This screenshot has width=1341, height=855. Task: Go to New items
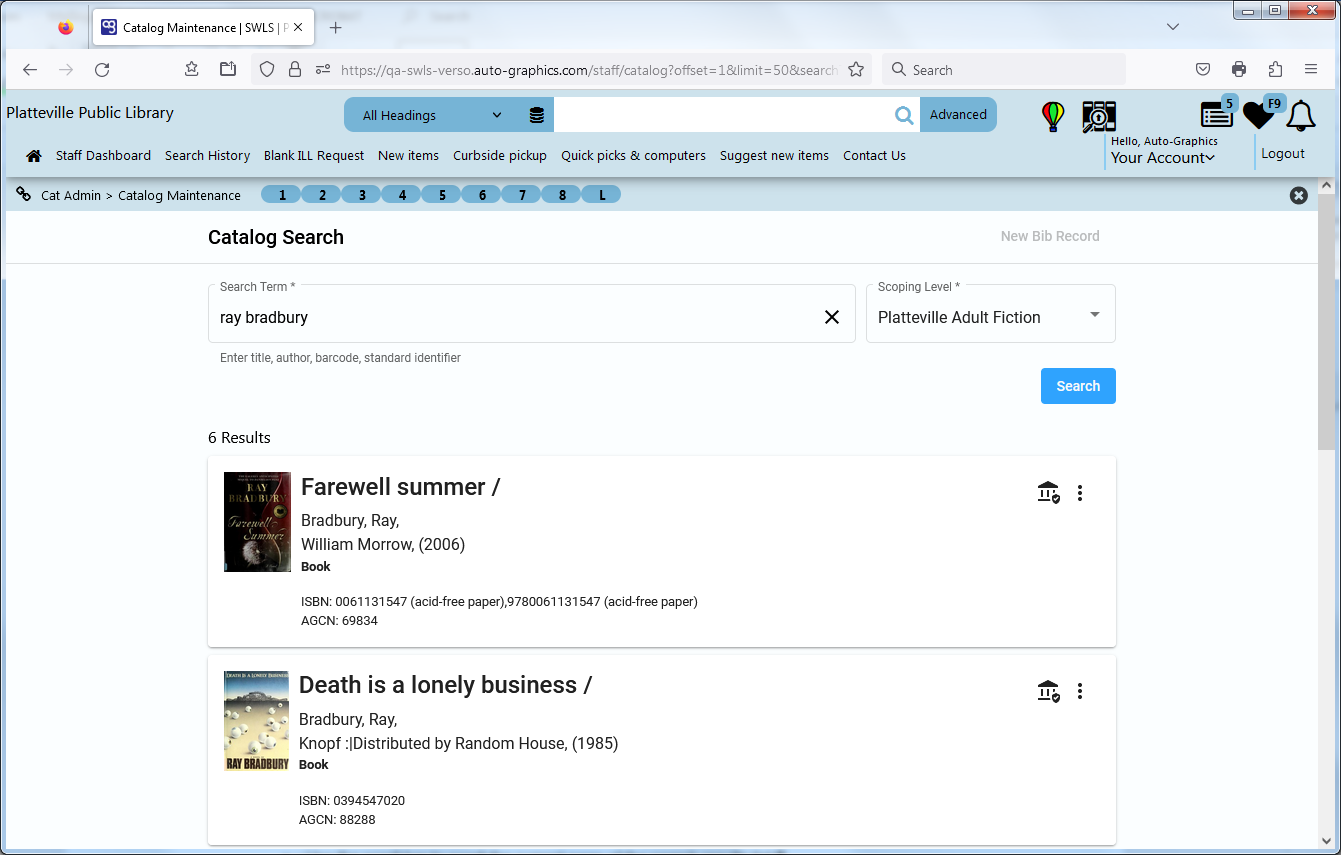point(408,156)
